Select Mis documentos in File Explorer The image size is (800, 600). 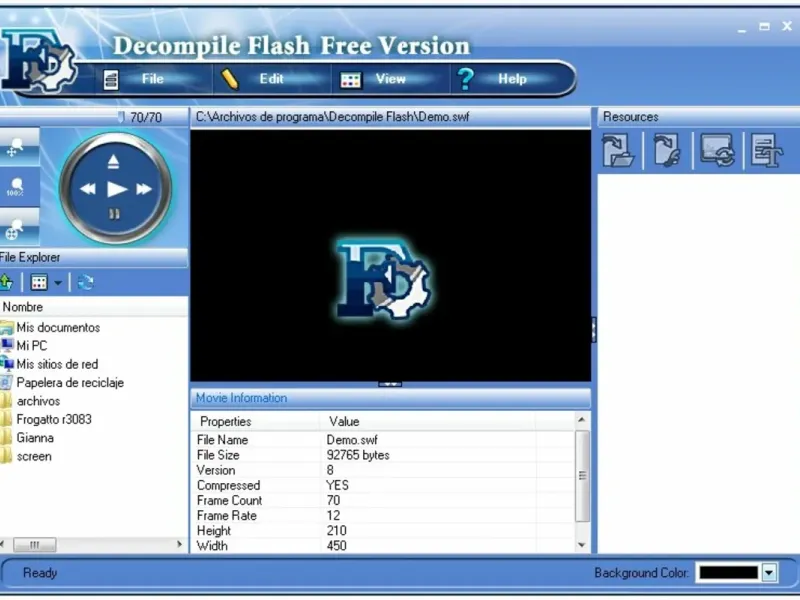click(x=58, y=328)
